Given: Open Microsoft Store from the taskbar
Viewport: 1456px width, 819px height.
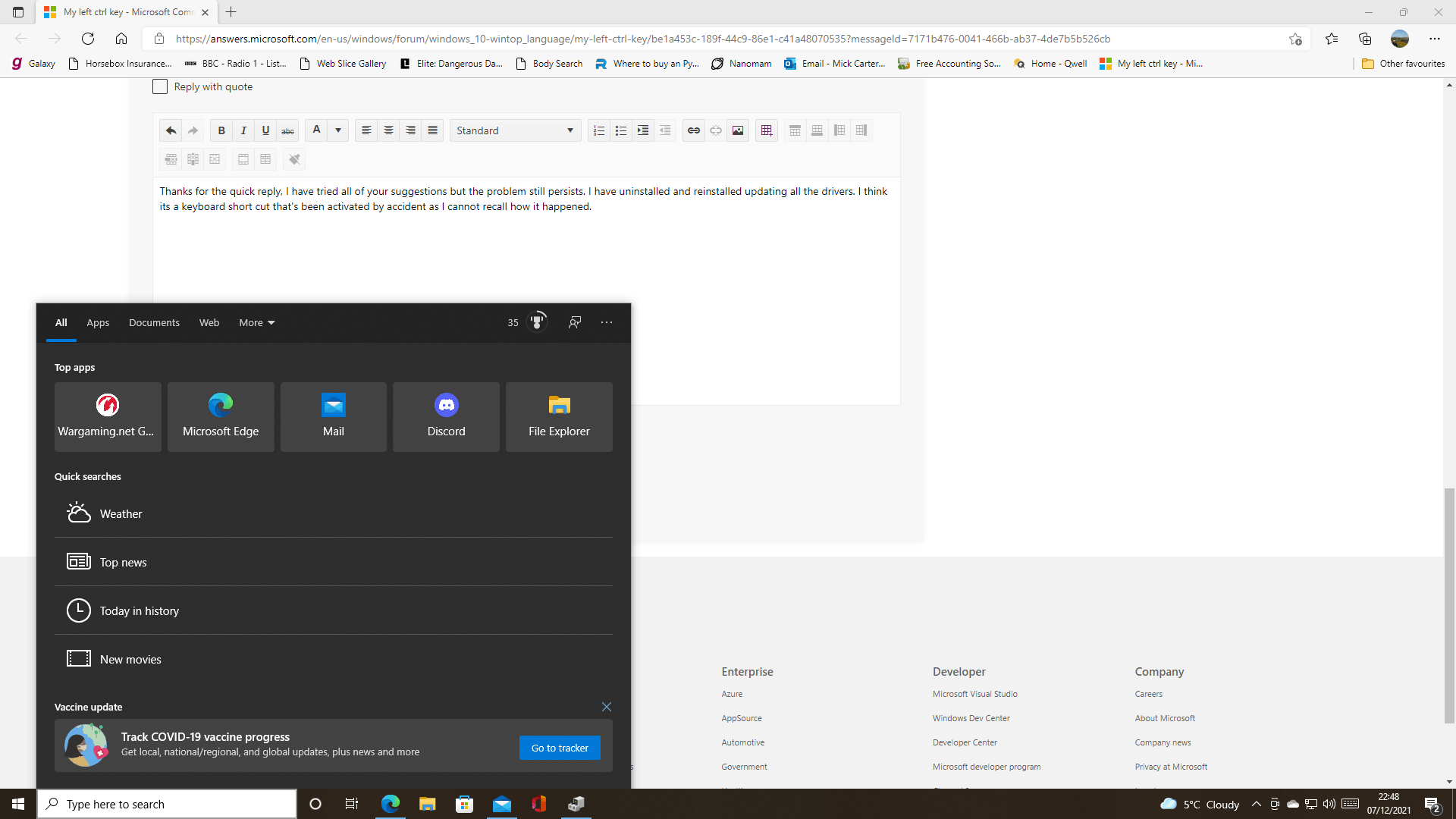Looking at the screenshot, I should point(464,804).
